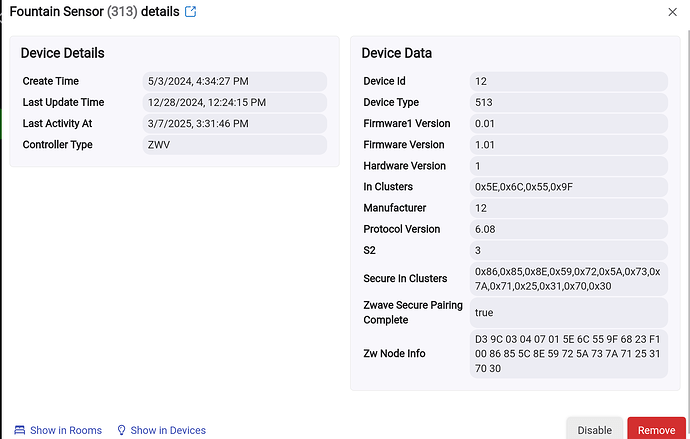Select the Controller Type ZWV field

(x=234, y=145)
